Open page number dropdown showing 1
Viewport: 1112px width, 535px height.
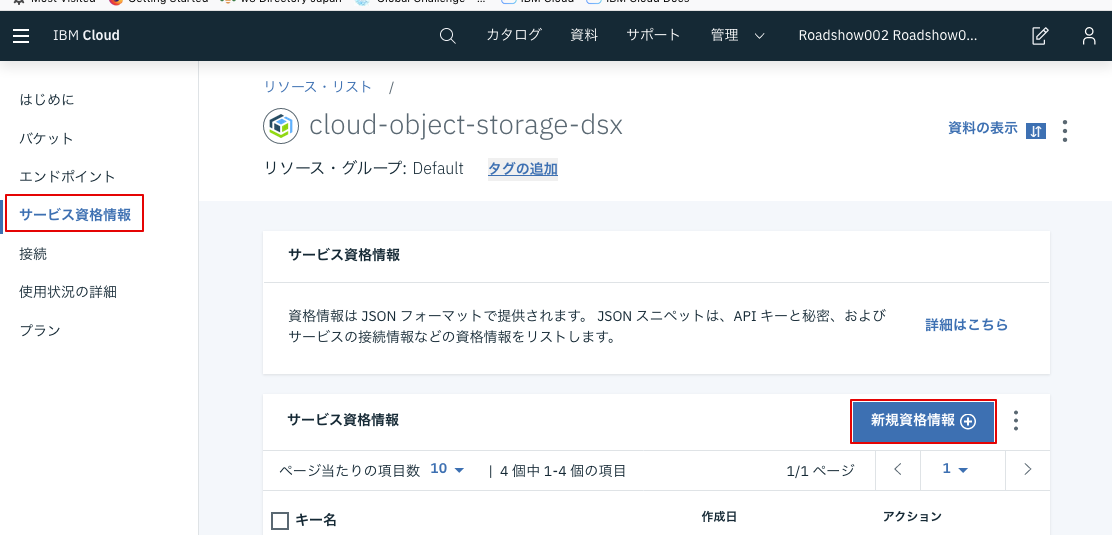(x=955, y=469)
